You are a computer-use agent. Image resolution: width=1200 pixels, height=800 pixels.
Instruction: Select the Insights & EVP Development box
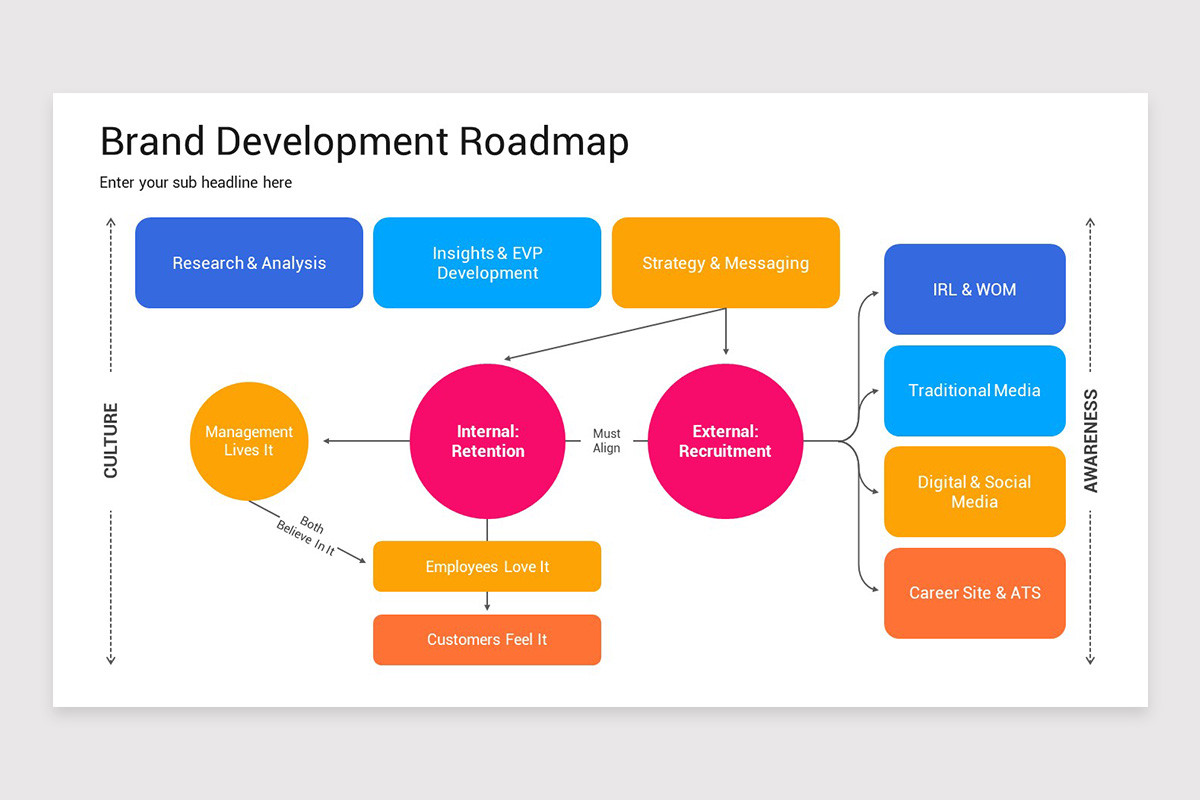point(487,263)
